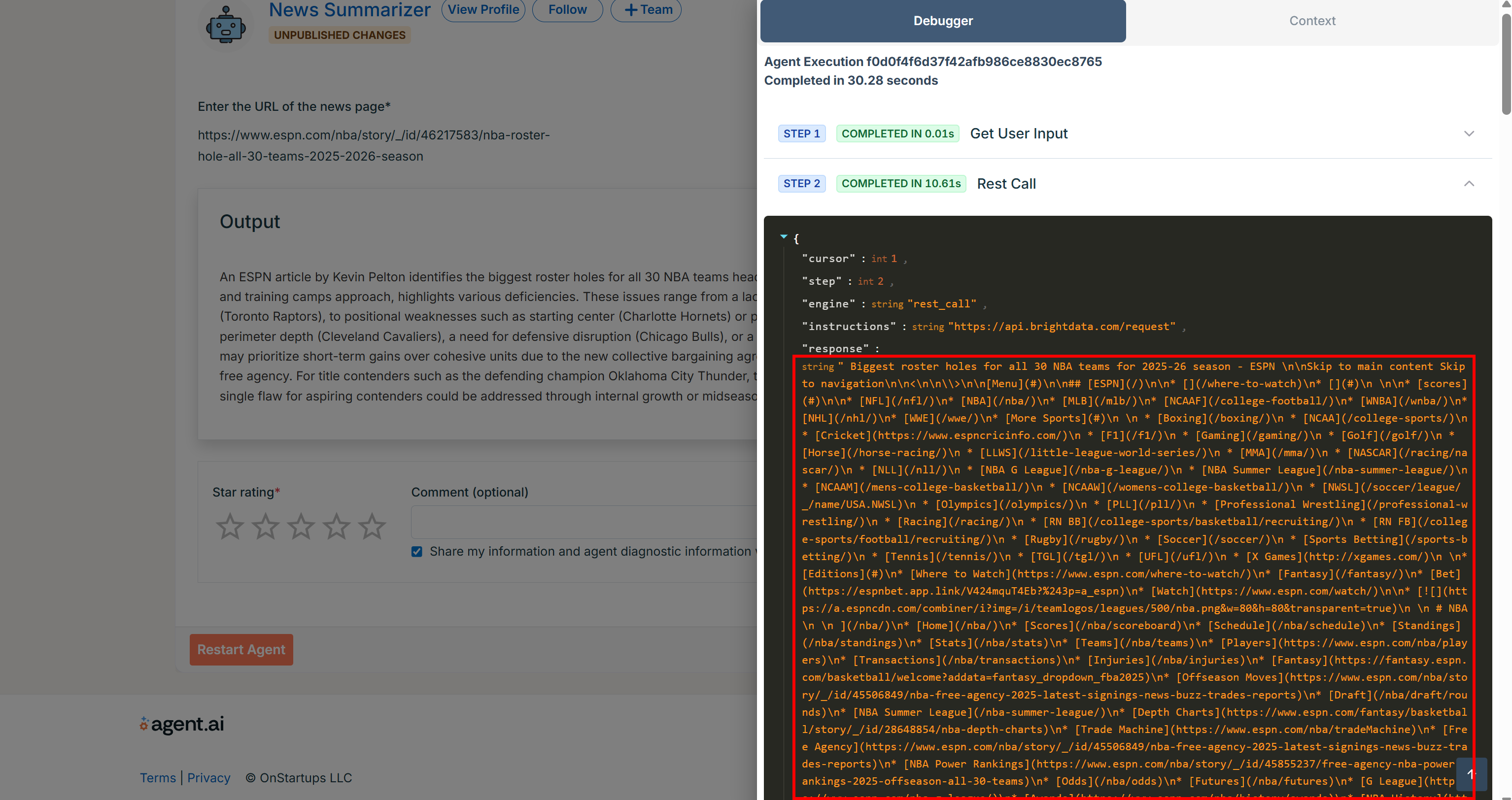Click the View Profile button

coord(483,9)
